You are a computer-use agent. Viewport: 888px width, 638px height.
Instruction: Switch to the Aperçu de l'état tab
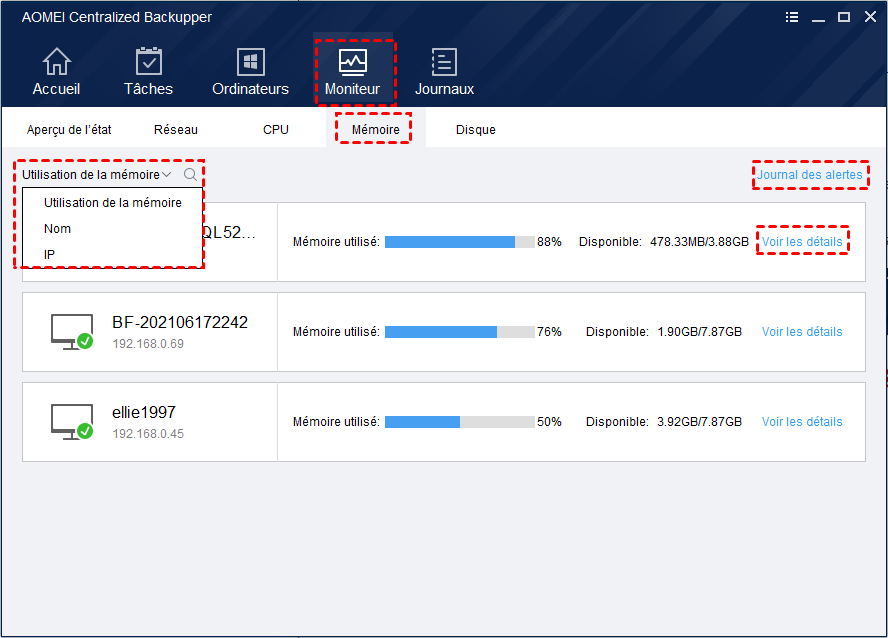pyautogui.click(x=69, y=130)
